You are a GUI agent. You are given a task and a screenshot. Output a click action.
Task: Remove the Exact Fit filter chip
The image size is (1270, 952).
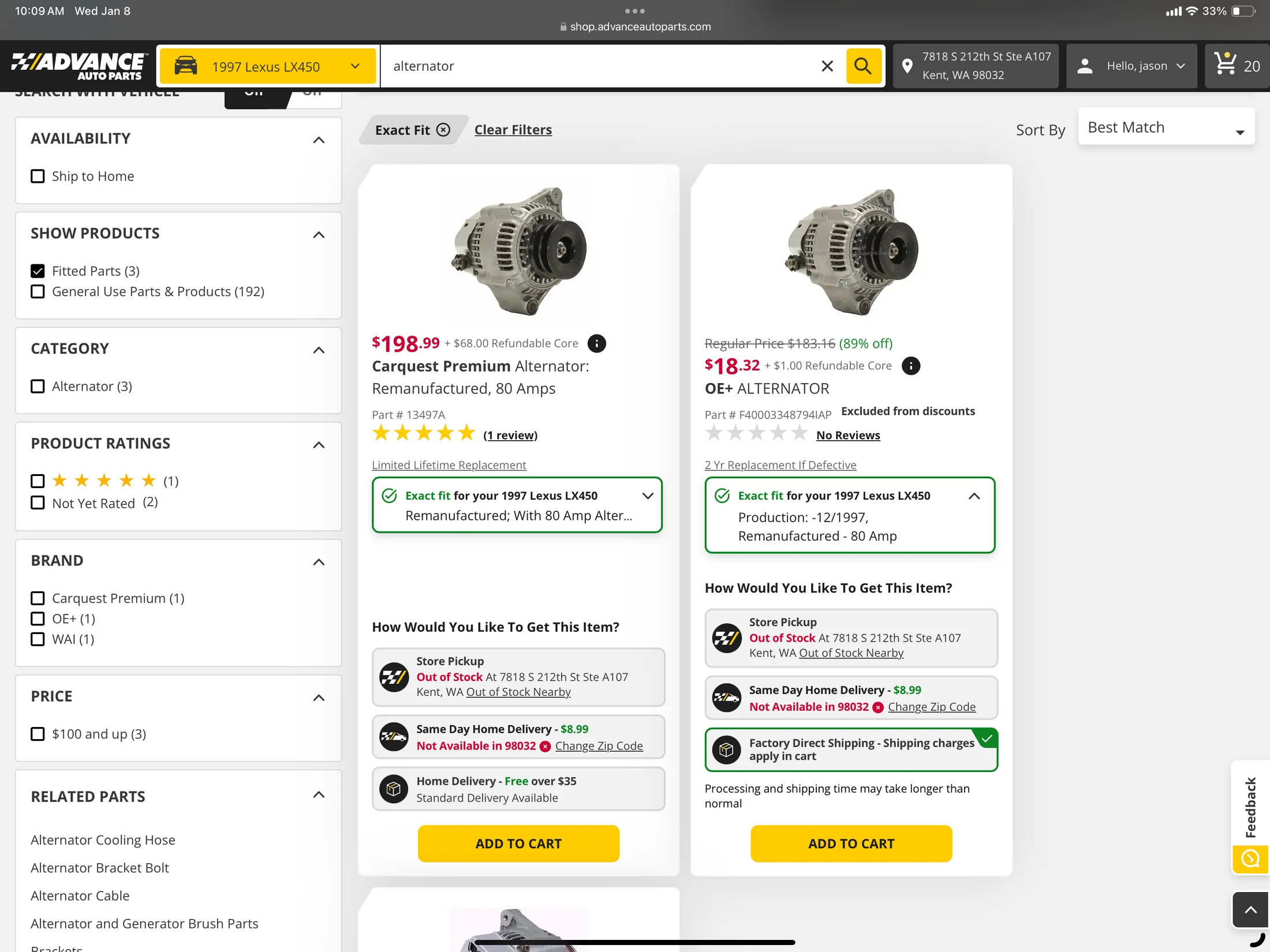pos(443,130)
